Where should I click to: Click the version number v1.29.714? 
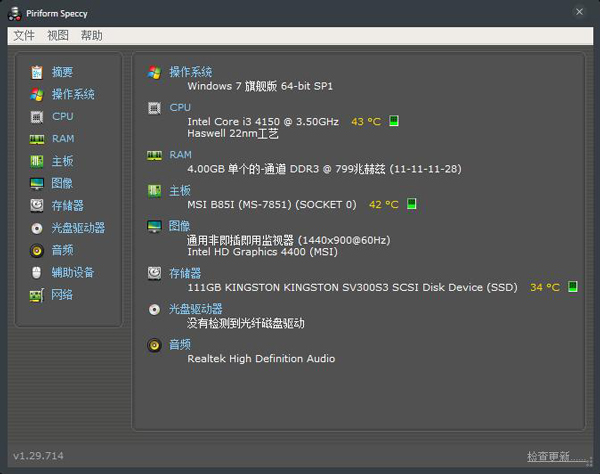click(38, 456)
